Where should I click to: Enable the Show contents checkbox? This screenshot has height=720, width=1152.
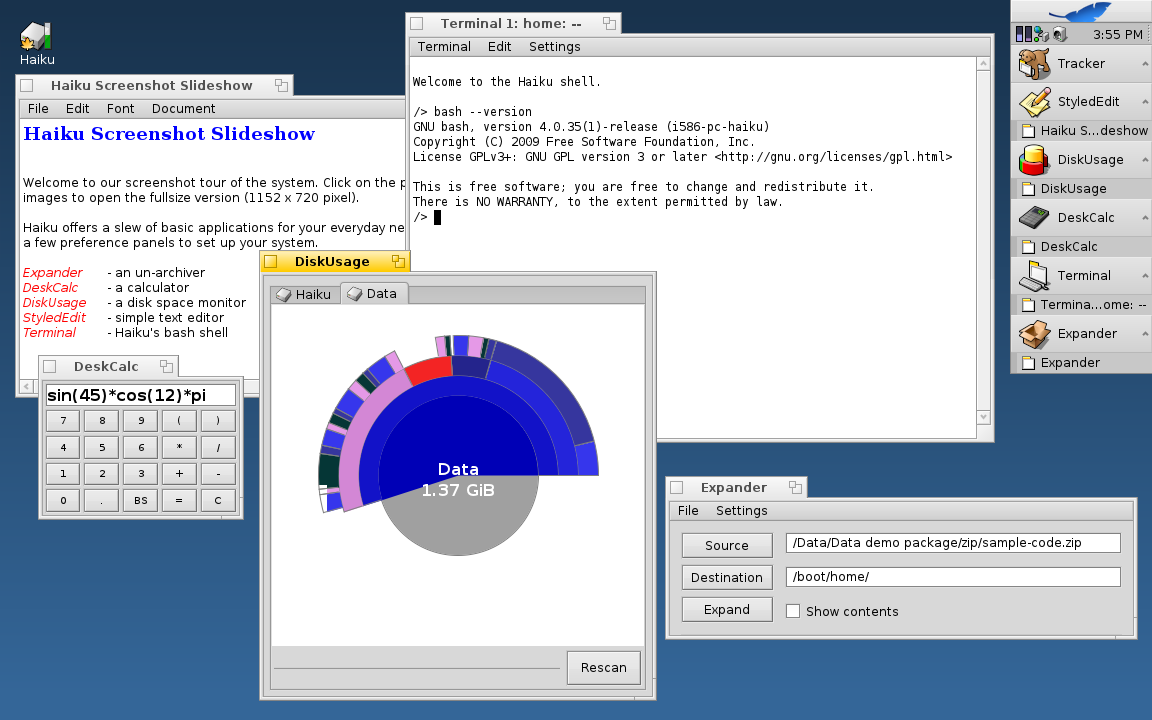[x=793, y=611]
